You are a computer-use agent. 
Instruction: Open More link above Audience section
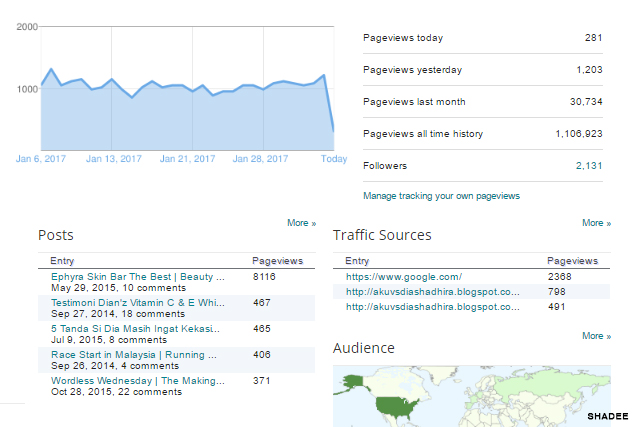[596, 336]
